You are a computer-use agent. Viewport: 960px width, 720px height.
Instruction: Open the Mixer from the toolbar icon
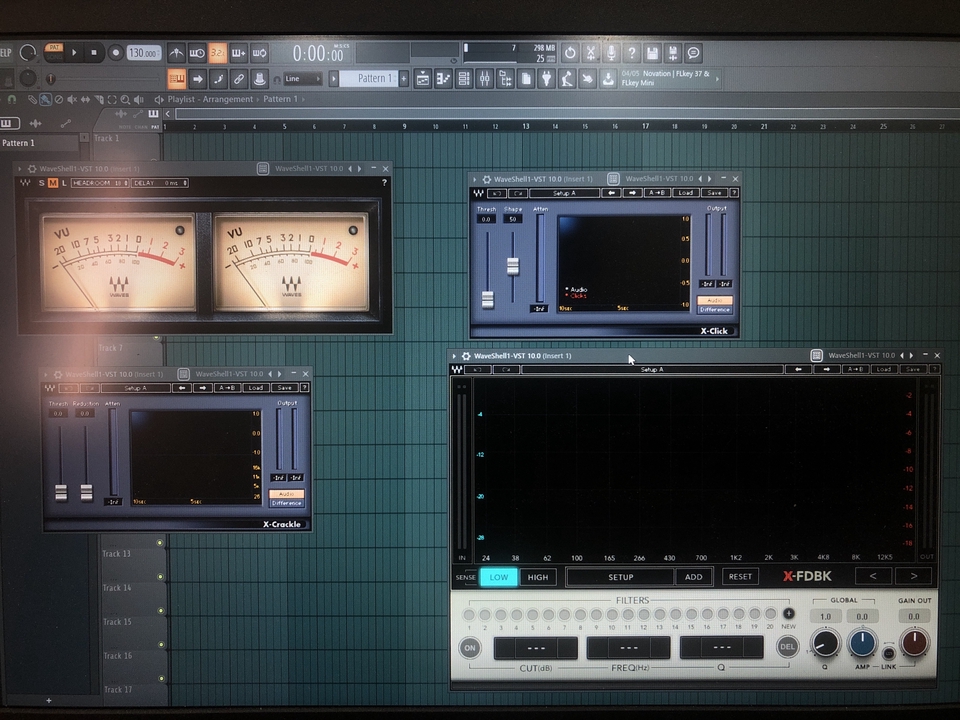(x=485, y=78)
